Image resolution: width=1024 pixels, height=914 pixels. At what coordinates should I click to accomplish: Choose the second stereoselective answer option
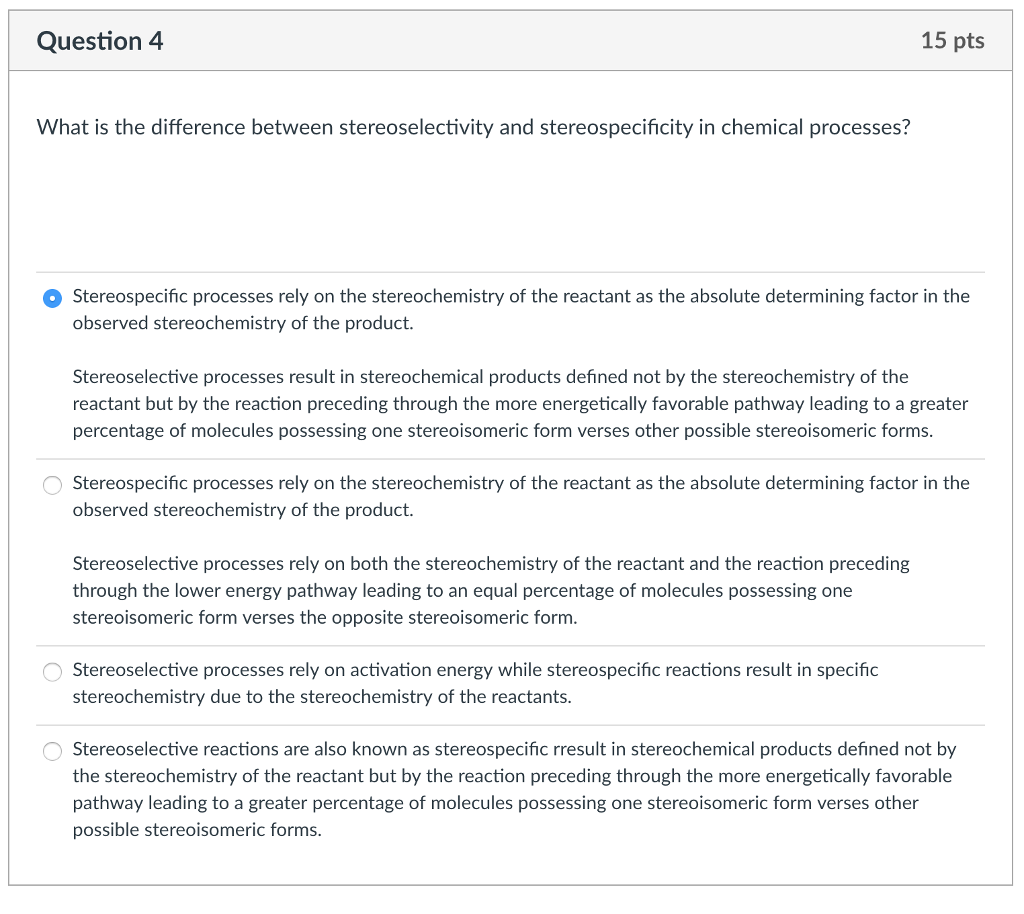[x=52, y=485]
